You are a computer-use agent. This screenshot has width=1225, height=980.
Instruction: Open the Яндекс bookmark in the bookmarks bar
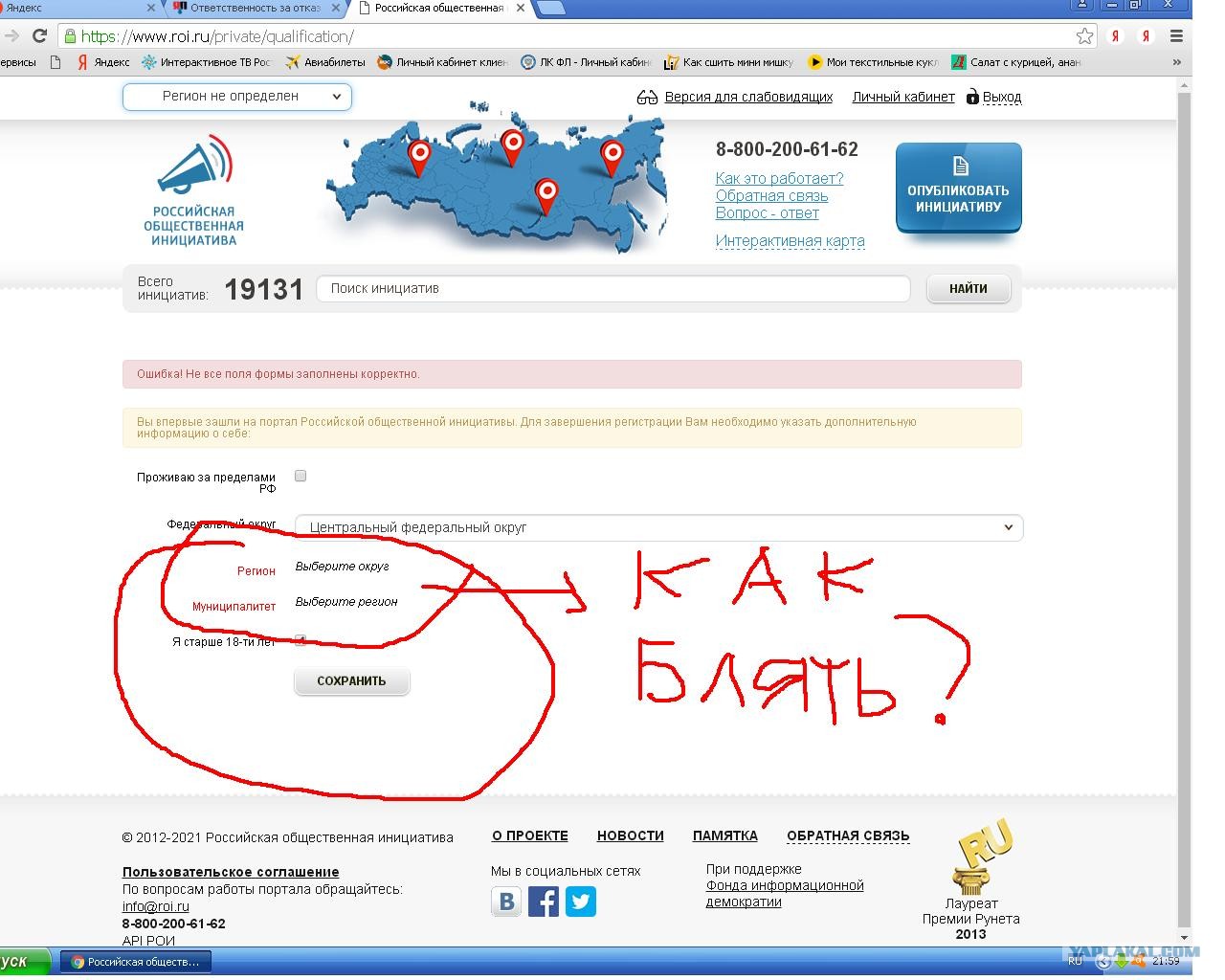point(103,62)
